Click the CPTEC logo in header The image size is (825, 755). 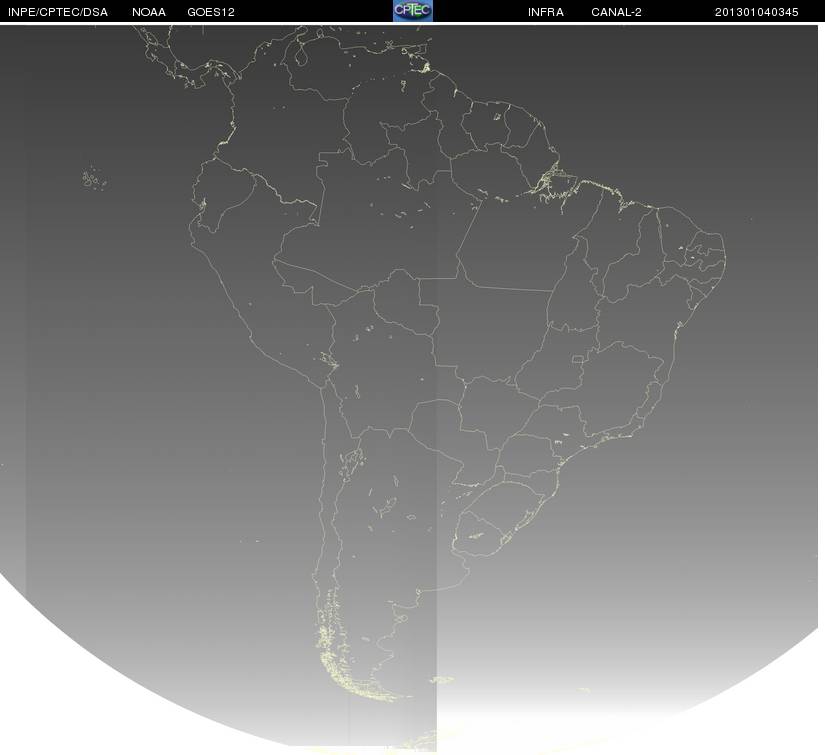(413, 11)
